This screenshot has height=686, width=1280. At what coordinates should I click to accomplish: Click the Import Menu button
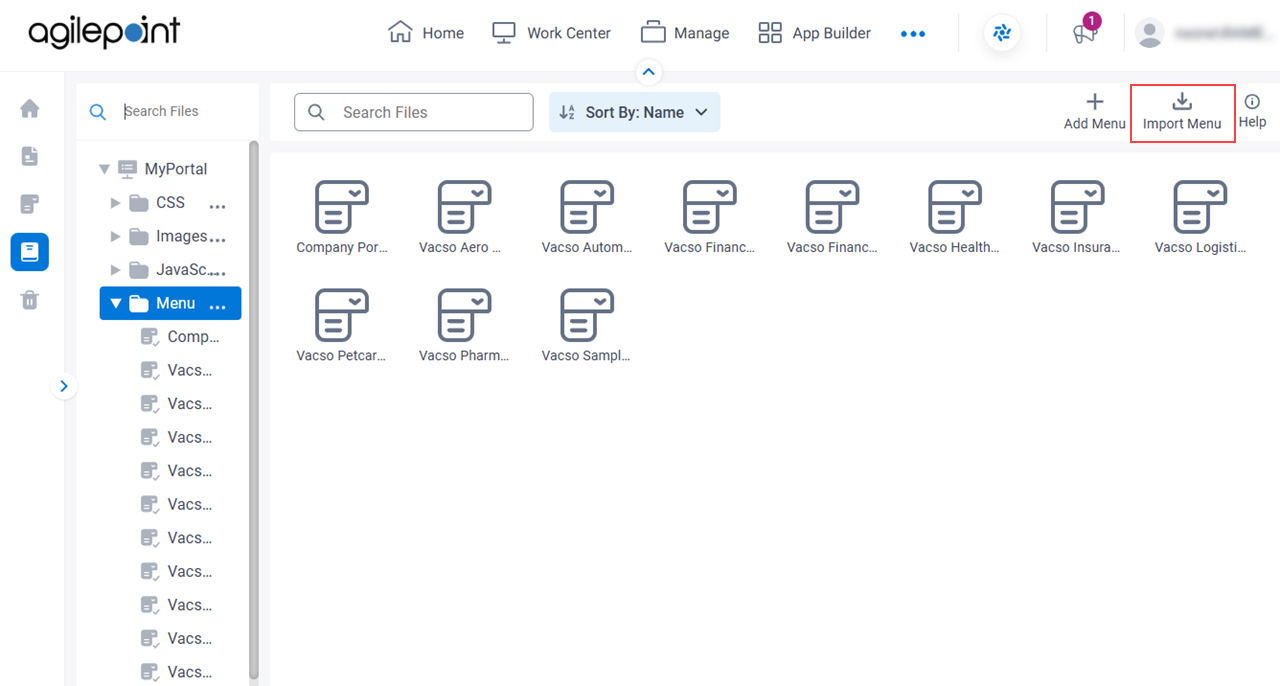pyautogui.click(x=1182, y=112)
